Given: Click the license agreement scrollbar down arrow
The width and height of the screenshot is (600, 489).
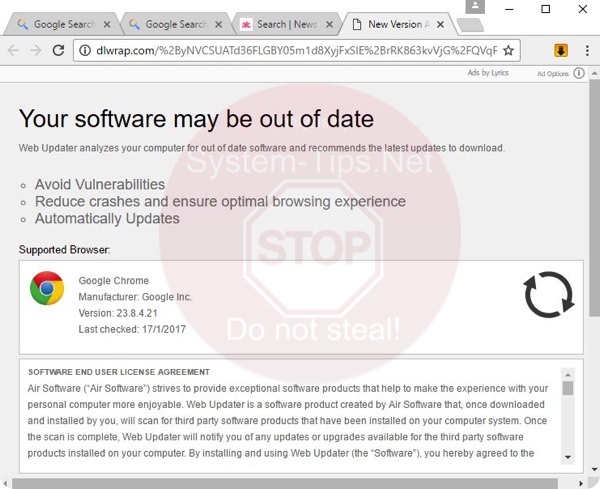Looking at the screenshot, I should [568, 457].
